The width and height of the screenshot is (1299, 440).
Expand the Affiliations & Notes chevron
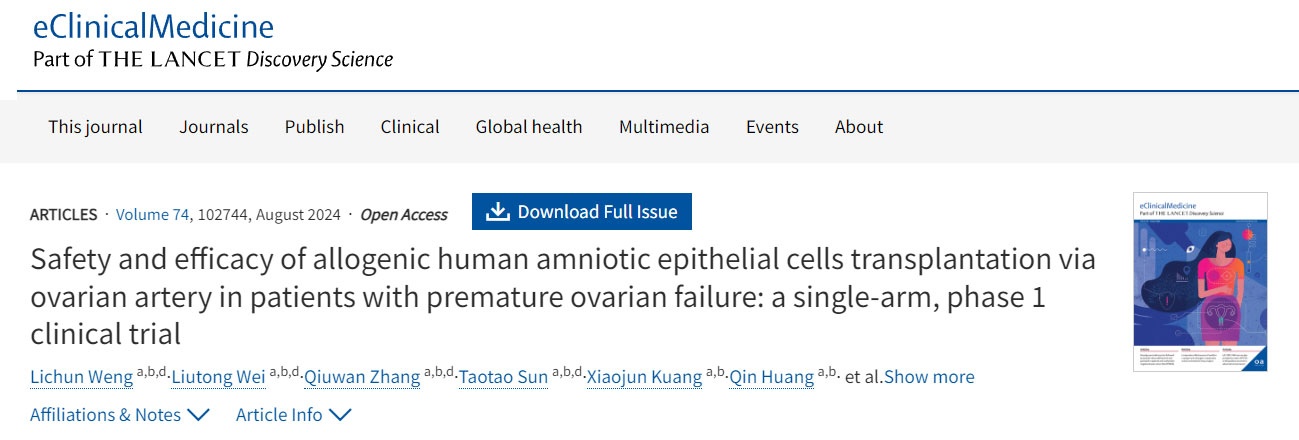[x=198, y=415]
